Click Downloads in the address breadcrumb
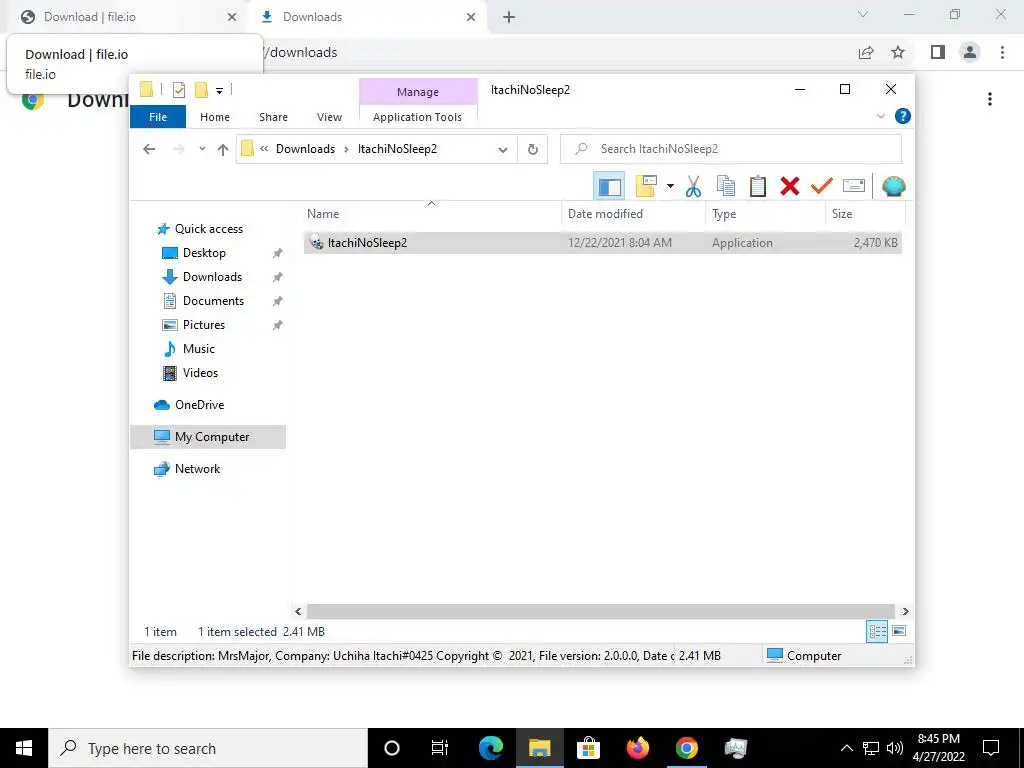Viewport: 1024px width, 768px height. (305, 149)
